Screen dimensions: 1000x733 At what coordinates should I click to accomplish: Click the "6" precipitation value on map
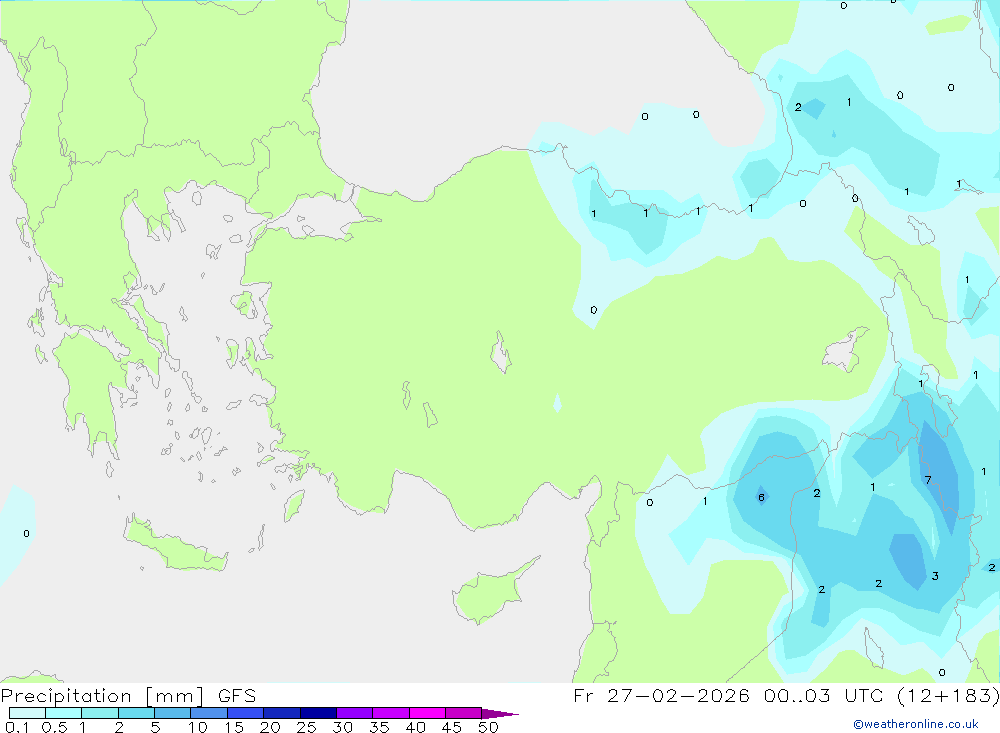(x=761, y=497)
